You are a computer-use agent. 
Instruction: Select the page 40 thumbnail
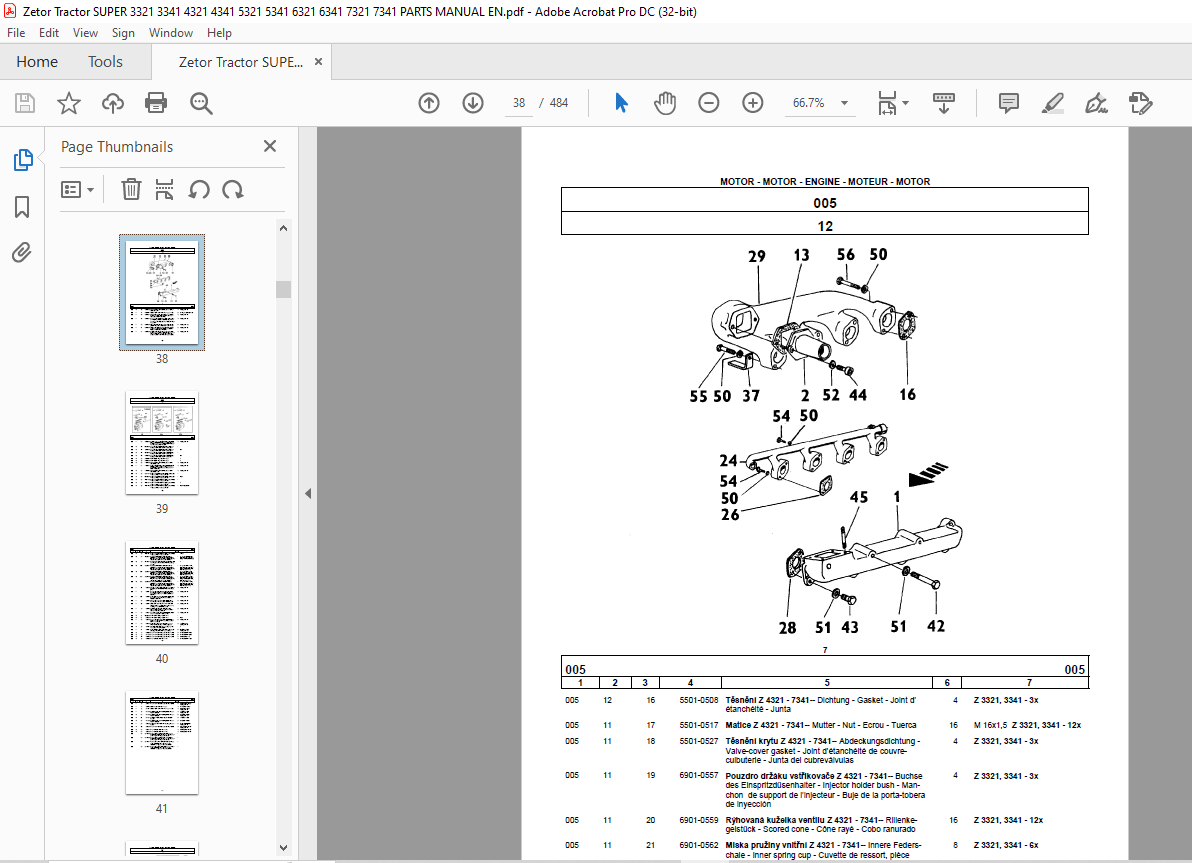[162, 593]
